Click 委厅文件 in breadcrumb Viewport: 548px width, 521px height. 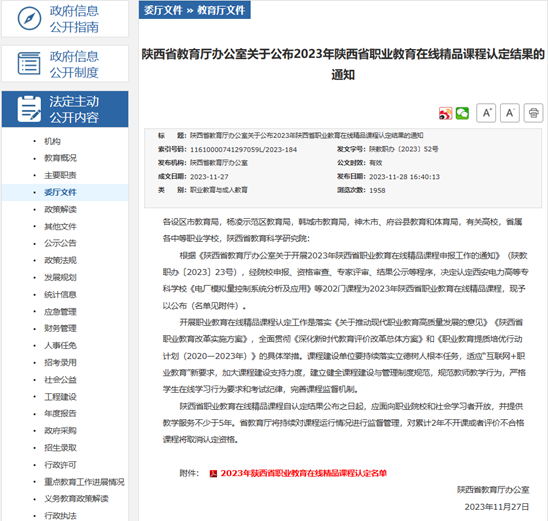163,10
